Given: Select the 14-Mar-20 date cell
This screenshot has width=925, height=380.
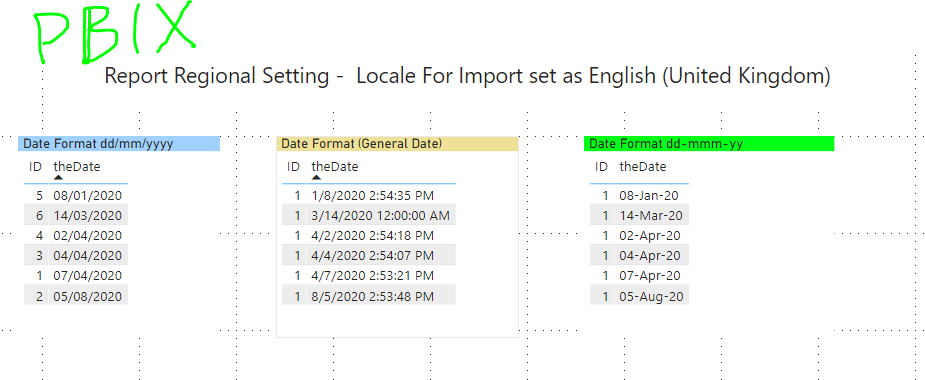Looking at the screenshot, I should [651, 215].
